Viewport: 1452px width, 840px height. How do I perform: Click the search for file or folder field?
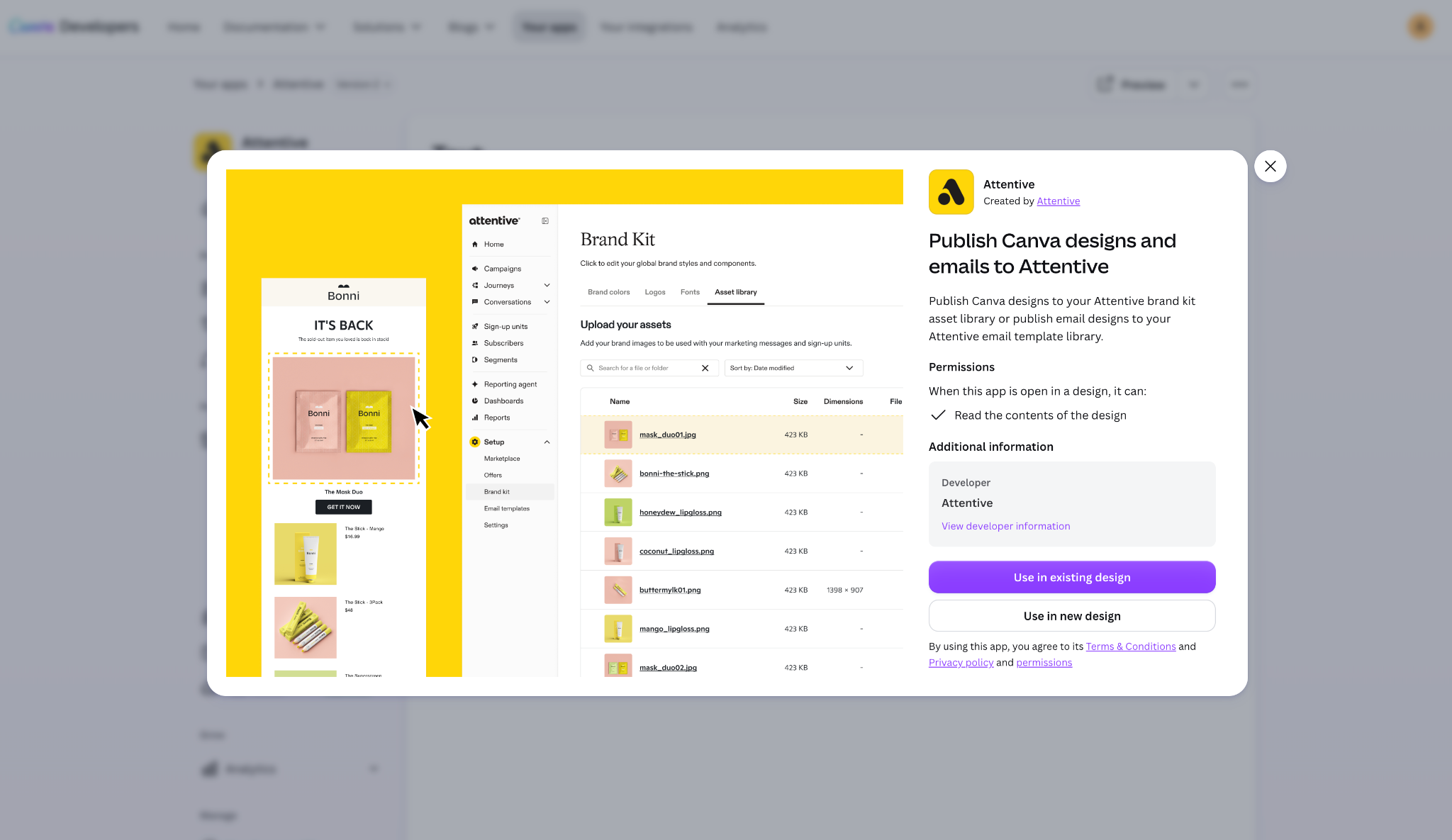[649, 368]
